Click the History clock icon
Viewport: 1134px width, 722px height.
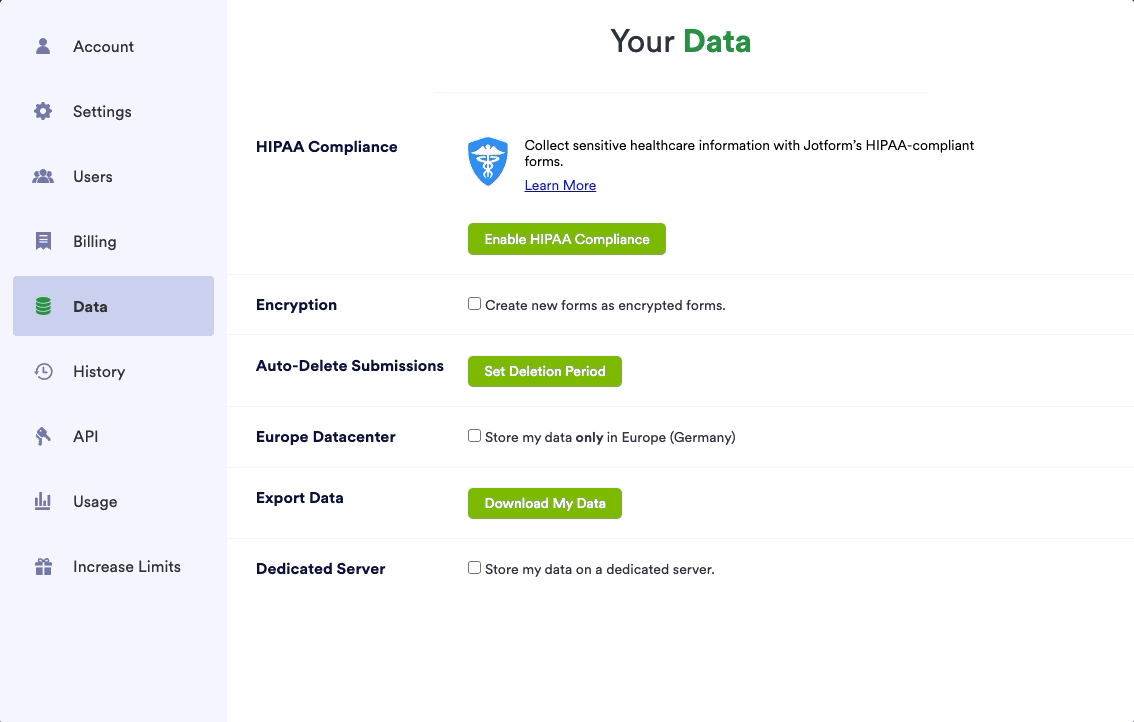[x=43, y=371]
